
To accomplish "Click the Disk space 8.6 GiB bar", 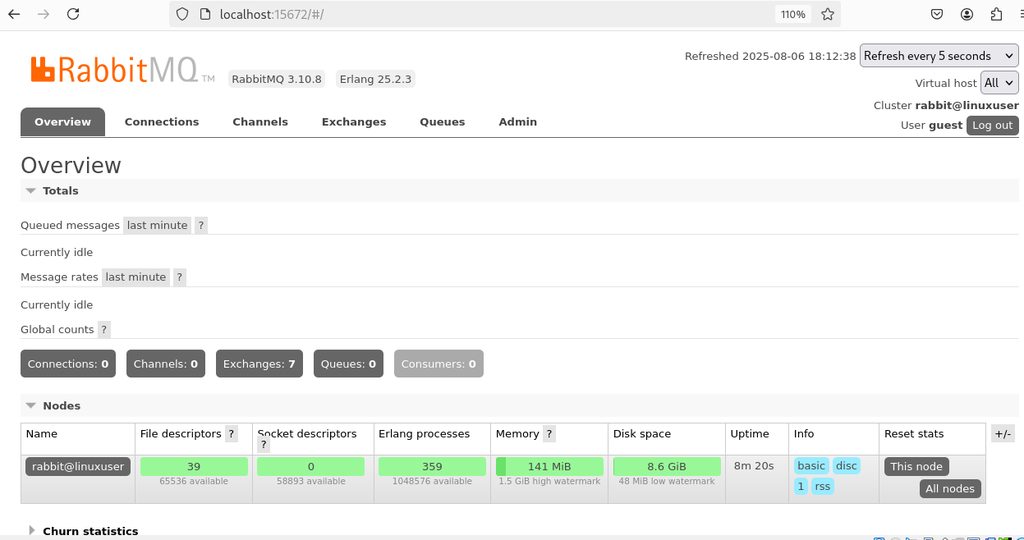I will click(x=667, y=466).
